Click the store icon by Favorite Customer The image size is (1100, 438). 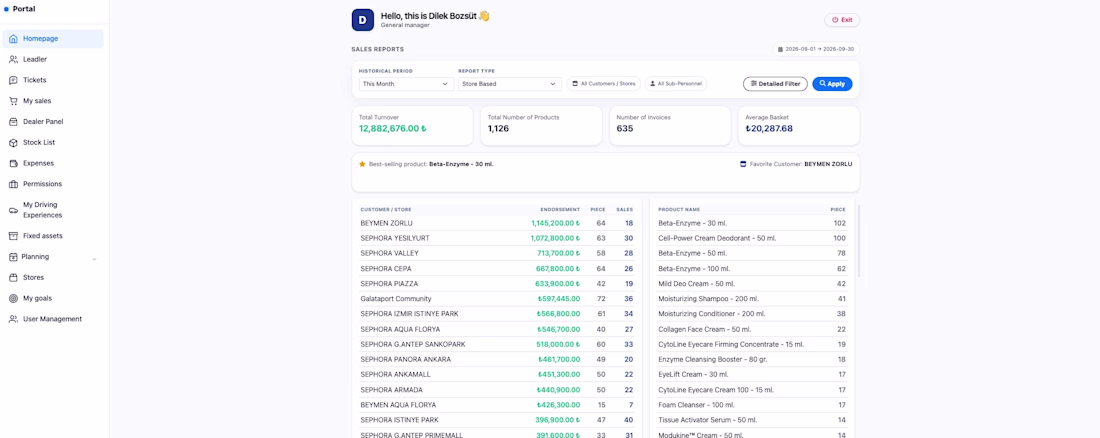[743, 164]
